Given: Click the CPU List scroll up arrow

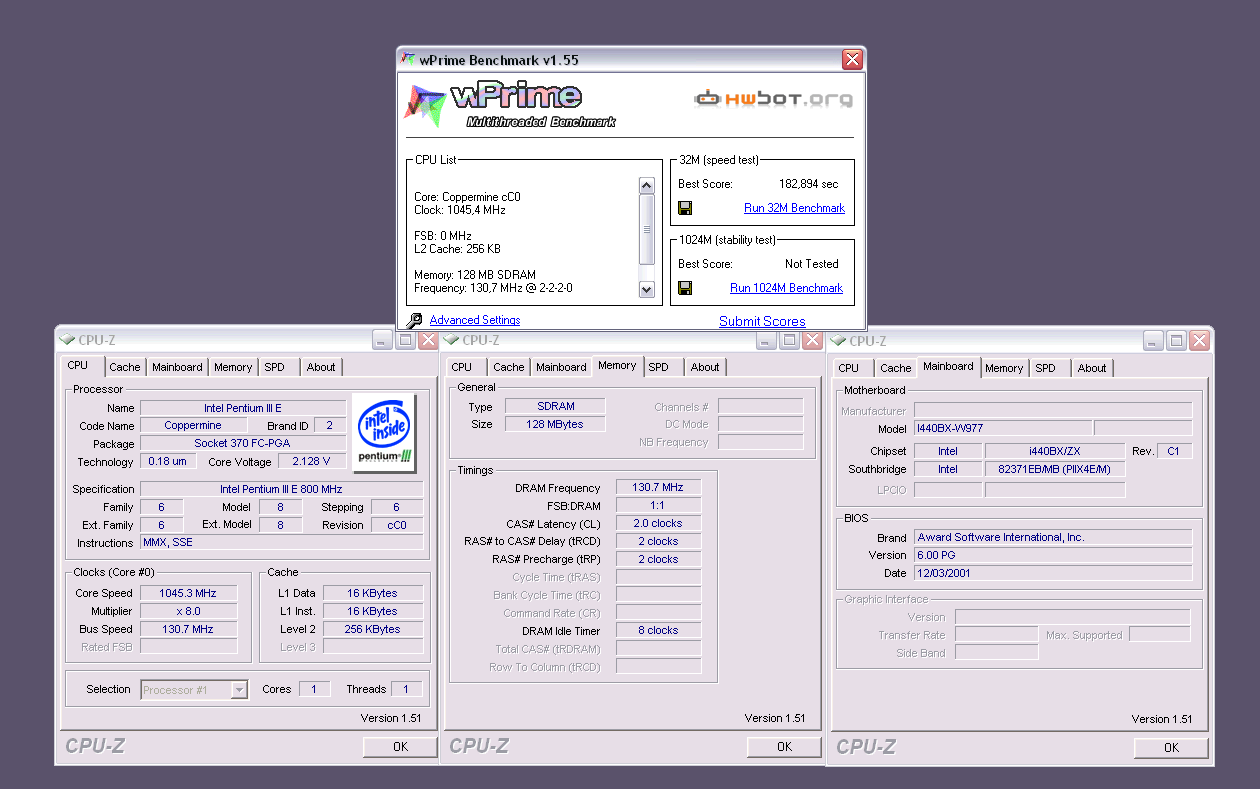Looking at the screenshot, I should (x=646, y=185).
